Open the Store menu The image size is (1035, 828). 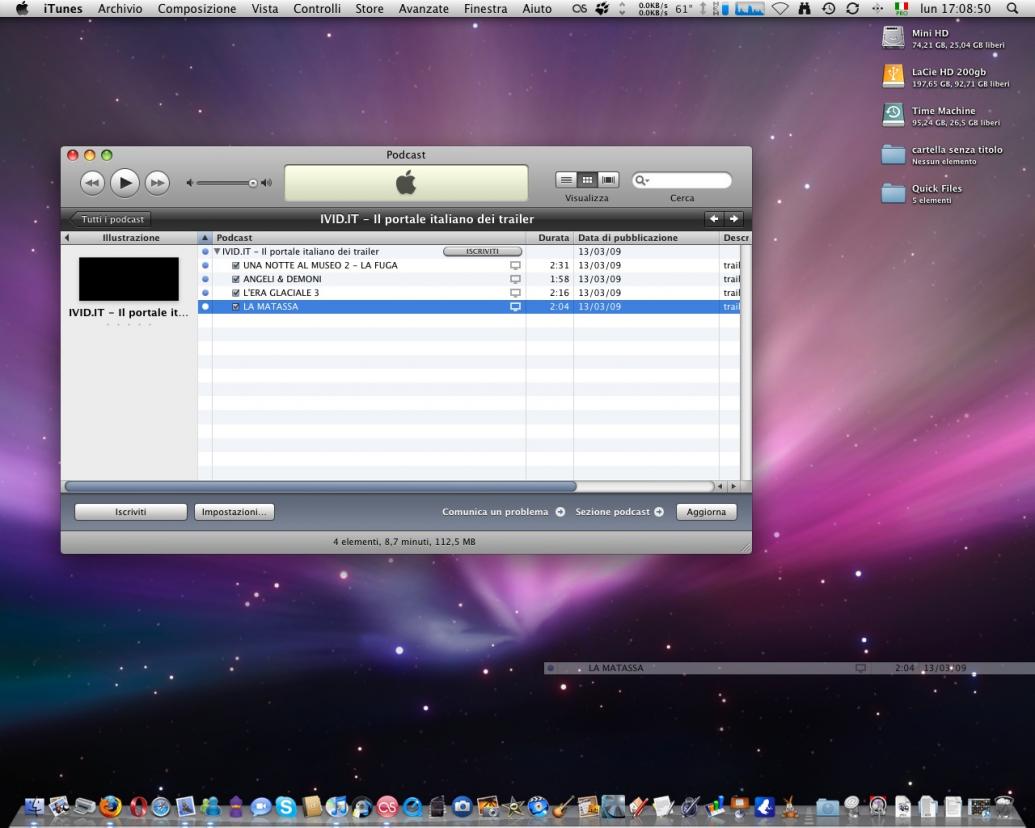369,9
